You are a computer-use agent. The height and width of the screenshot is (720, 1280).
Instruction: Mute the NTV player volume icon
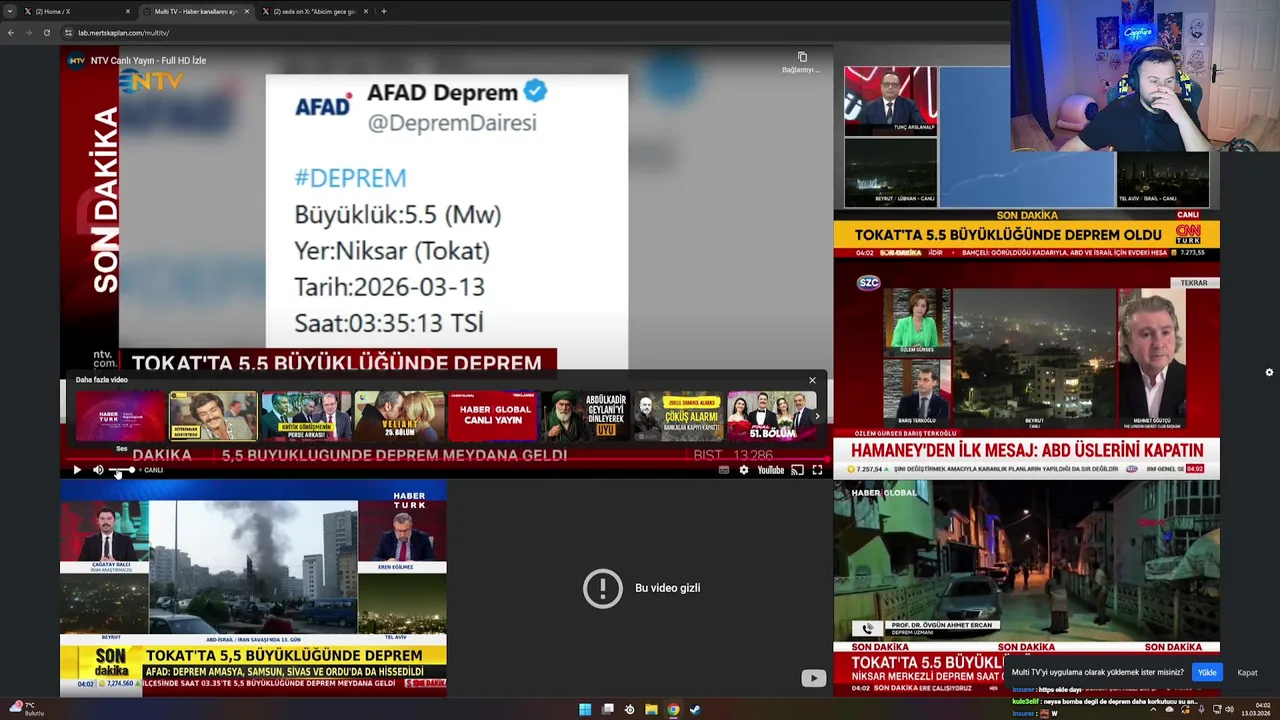point(98,470)
